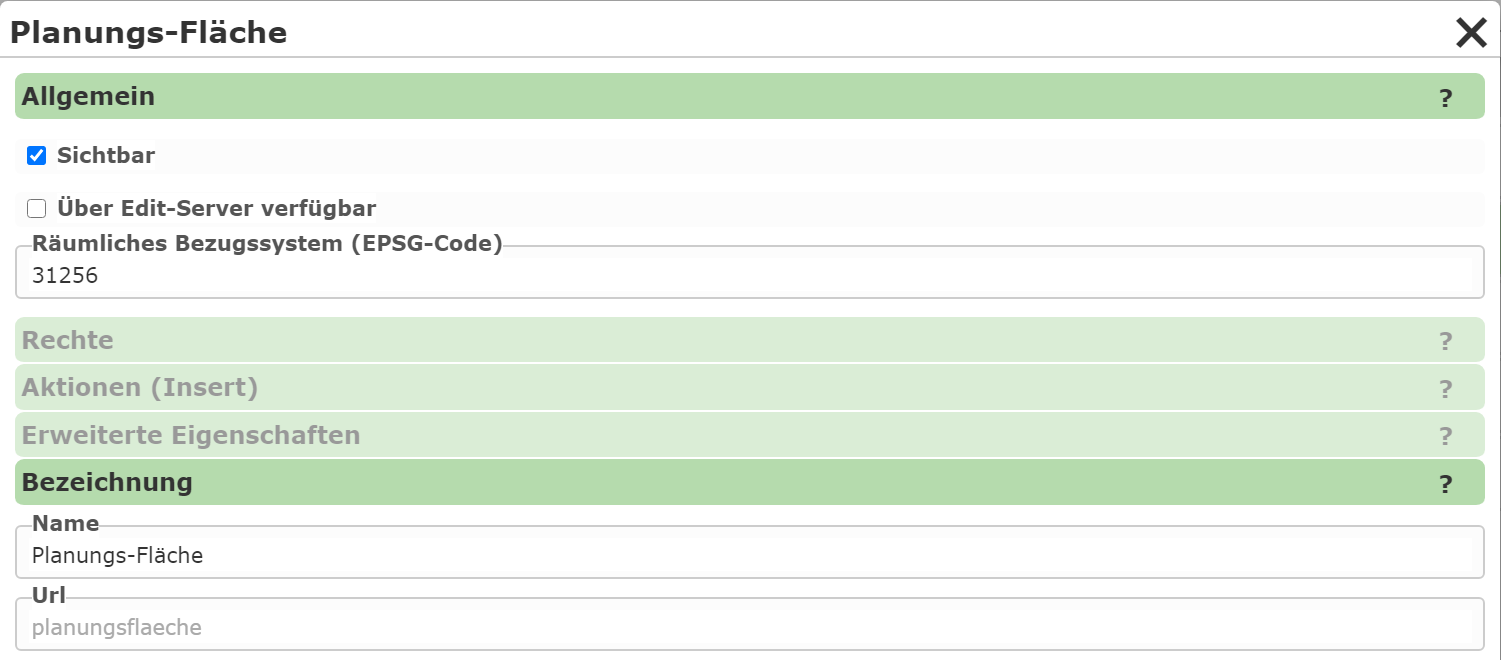Show help for Erweiterte Eigenschaften section
This screenshot has width=1501, height=660.
tap(1445, 437)
